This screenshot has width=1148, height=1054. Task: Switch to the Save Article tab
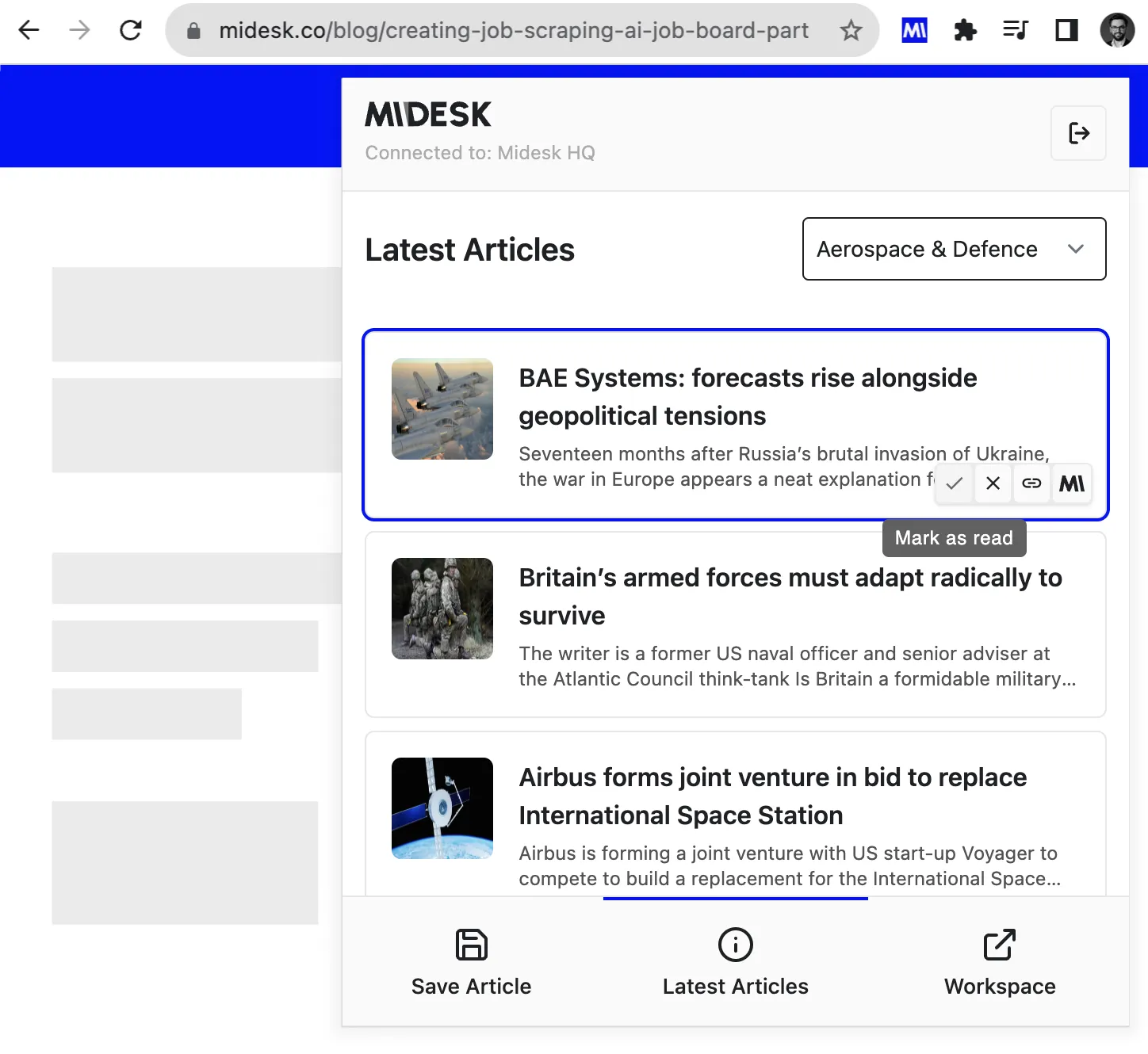click(x=471, y=962)
